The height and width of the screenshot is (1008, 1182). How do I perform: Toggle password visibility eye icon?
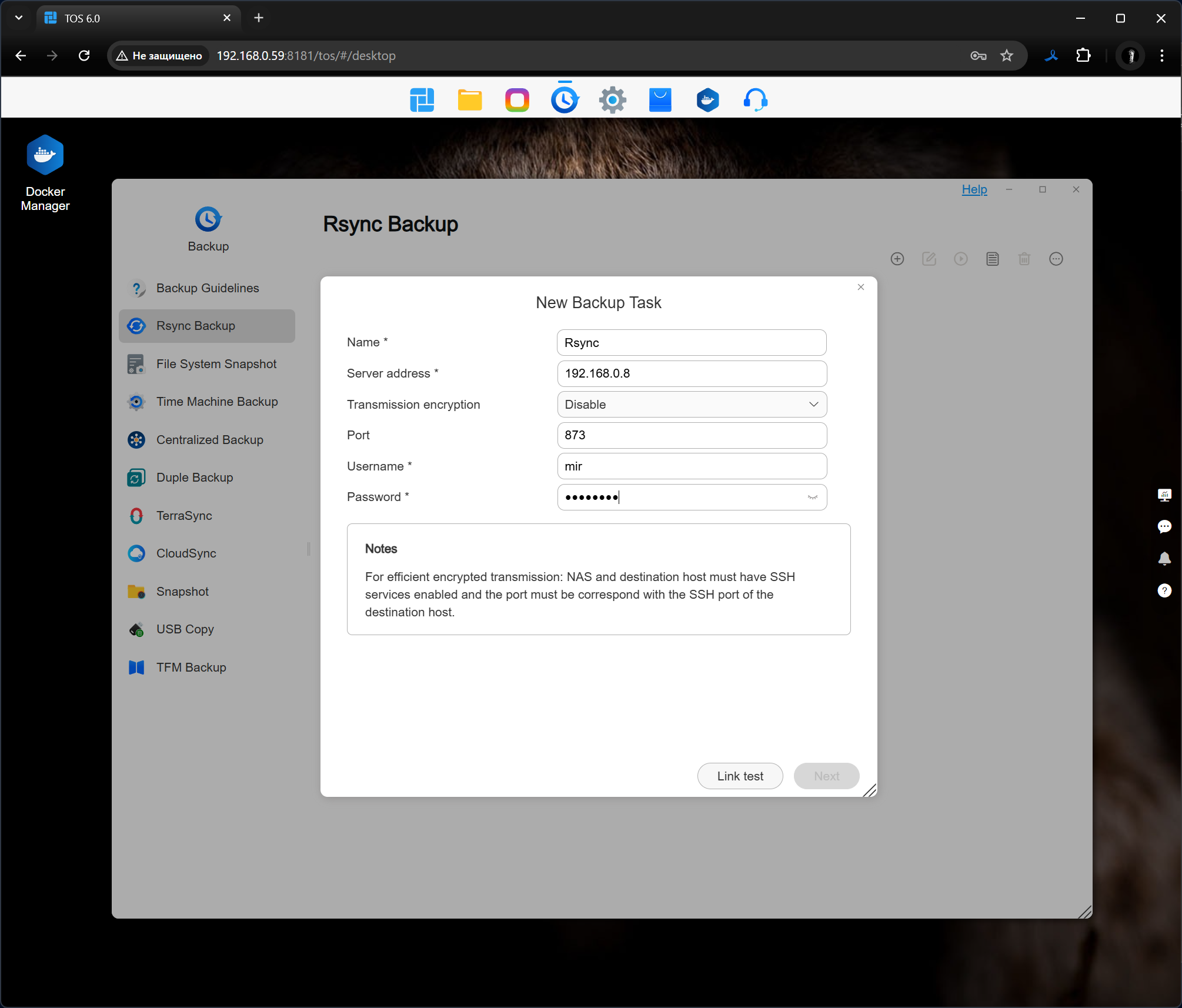[x=812, y=498]
